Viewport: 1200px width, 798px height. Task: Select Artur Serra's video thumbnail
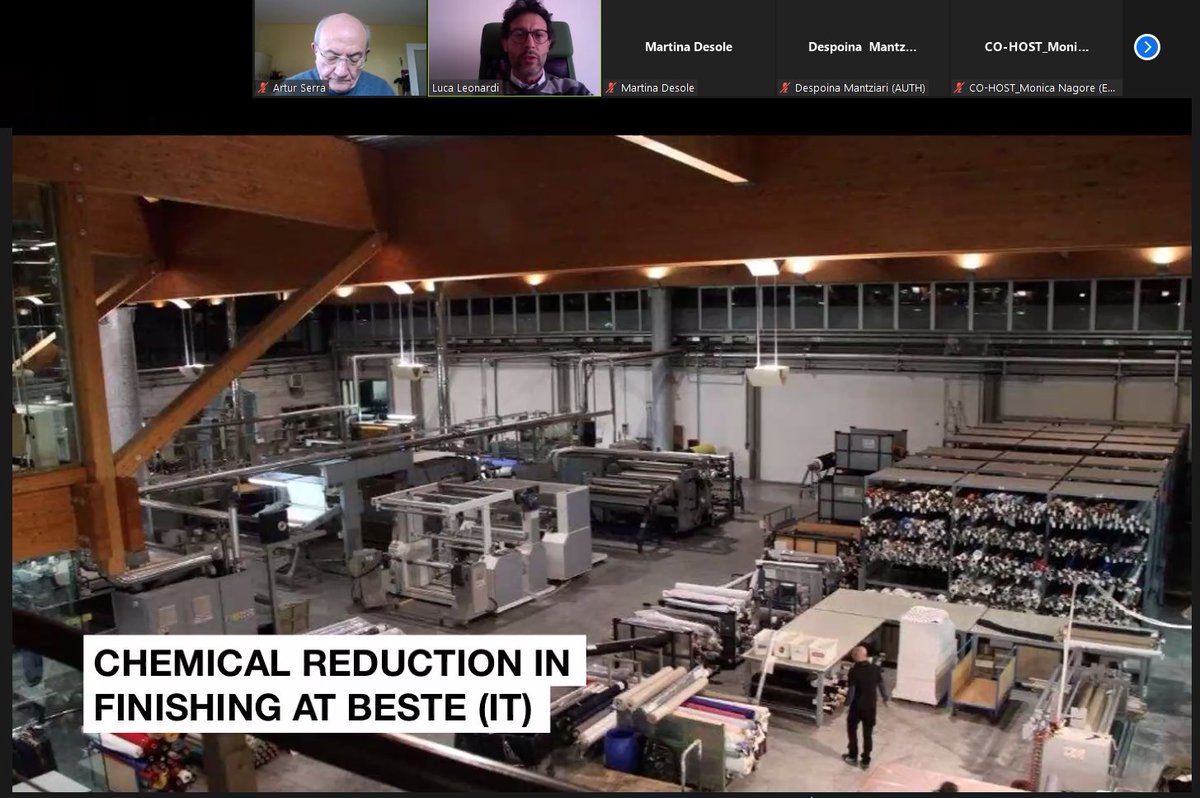pos(340,48)
